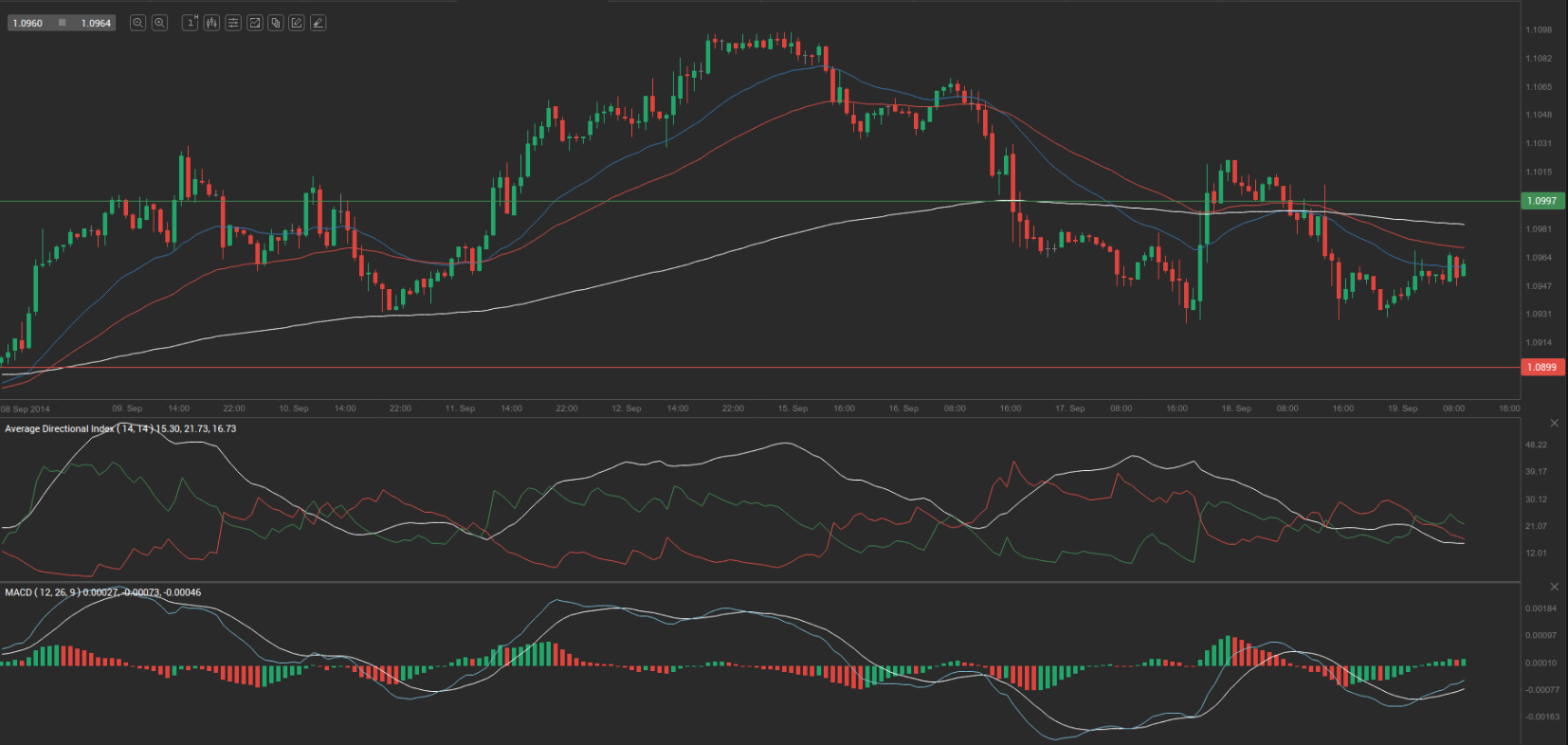1568x745 pixels.
Task: Click the MACD (12, 26, 9) label
Action: [x=42, y=592]
